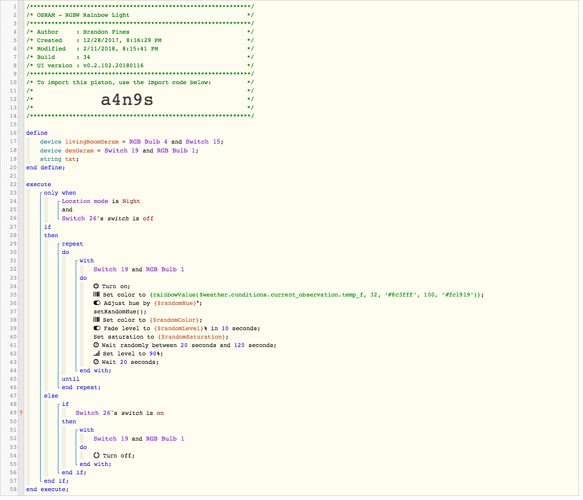Image resolution: width=583 pixels, height=500 pixels.
Task: Click the orange lightning marker on line 49
Action: (22, 413)
